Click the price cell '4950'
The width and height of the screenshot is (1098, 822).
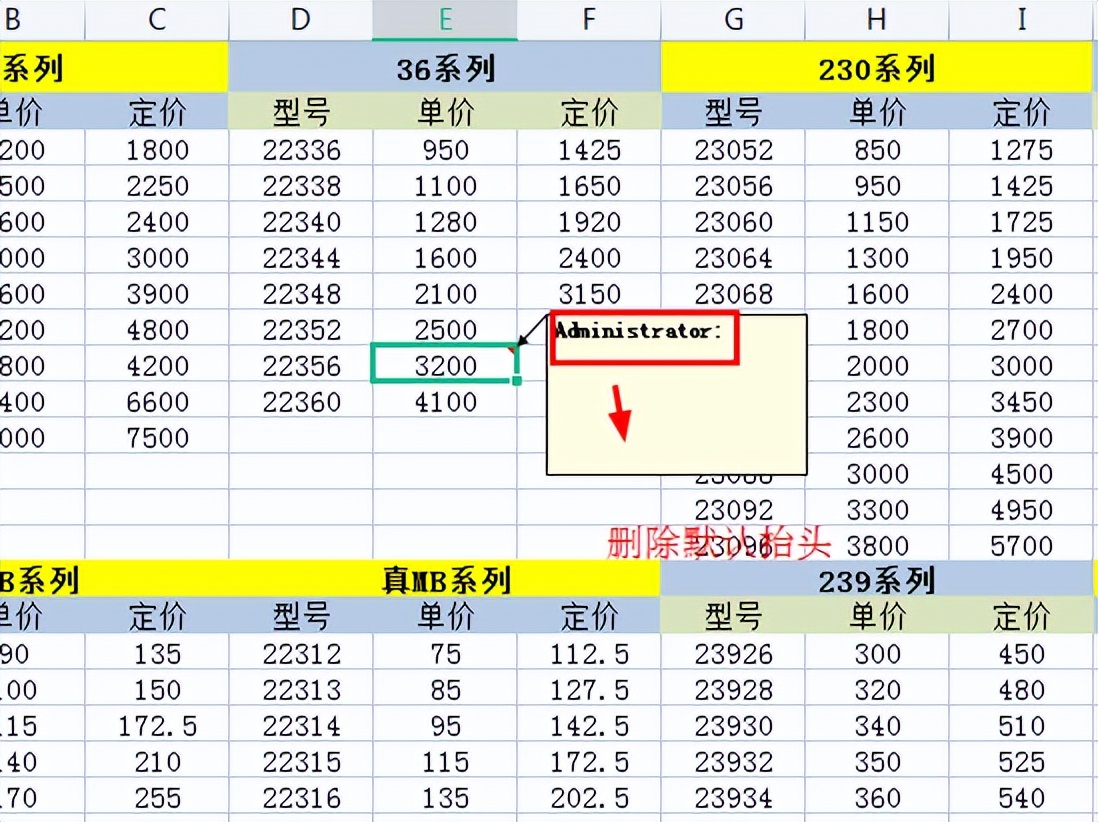tap(1021, 510)
